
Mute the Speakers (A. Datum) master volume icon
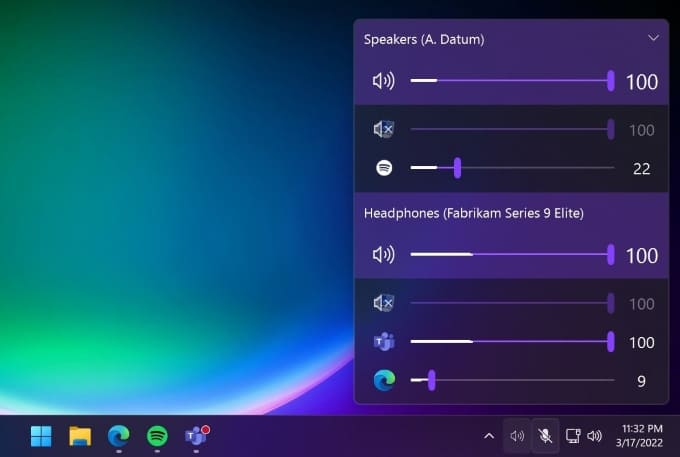(384, 81)
